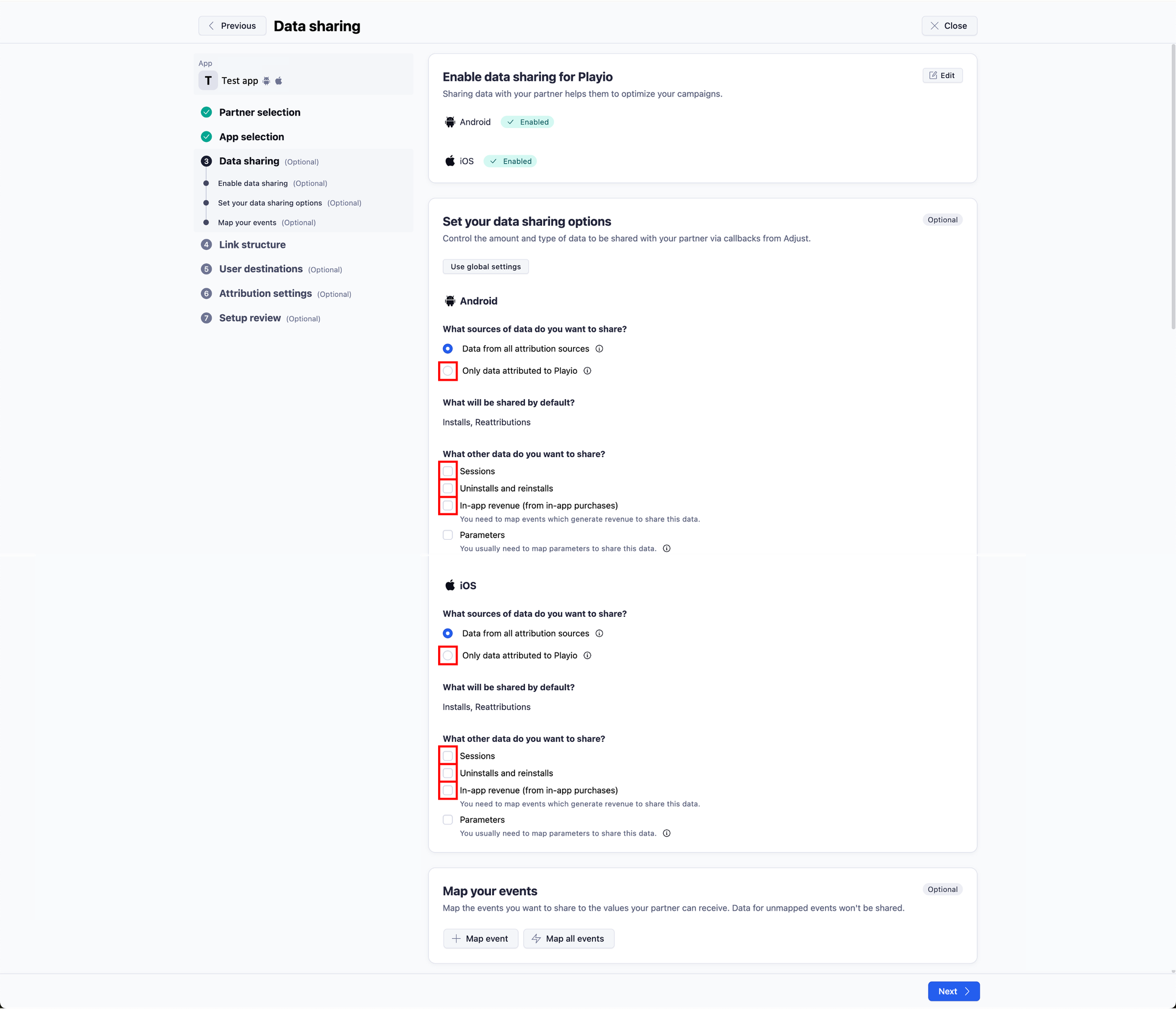Click the checkmark in the iOS Enabled badge

coord(493,161)
